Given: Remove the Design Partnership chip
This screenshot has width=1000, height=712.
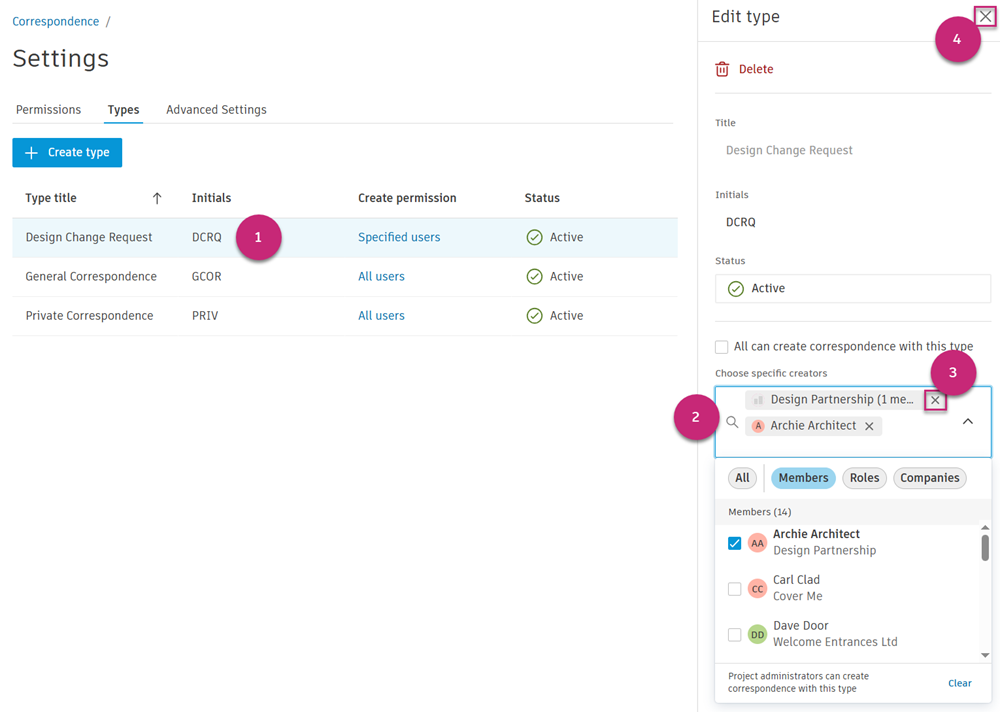Looking at the screenshot, I should (x=935, y=400).
